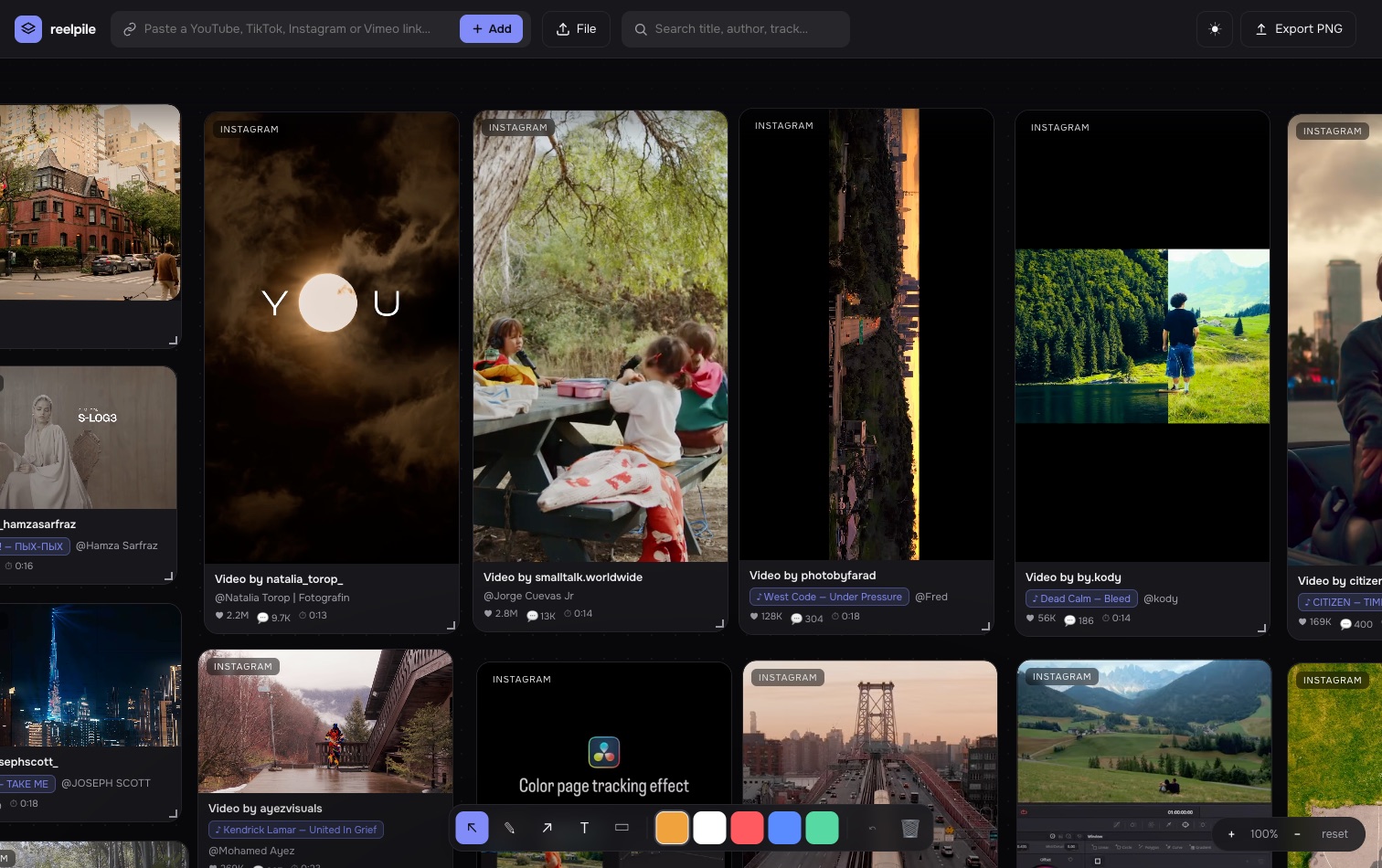Focus the paste video link field
The image size is (1382, 868).
288,29
